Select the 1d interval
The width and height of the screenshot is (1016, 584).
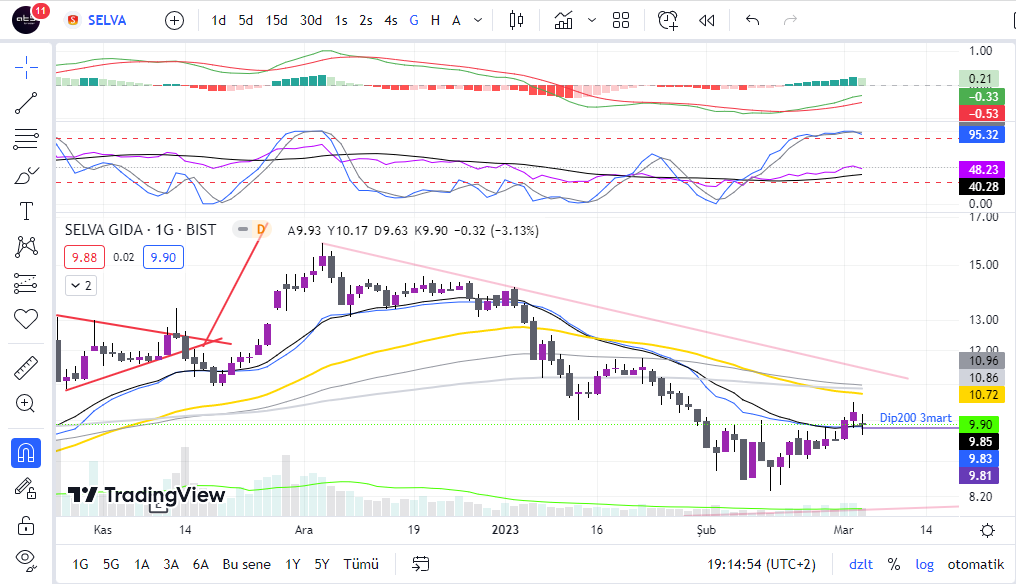(218, 20)
